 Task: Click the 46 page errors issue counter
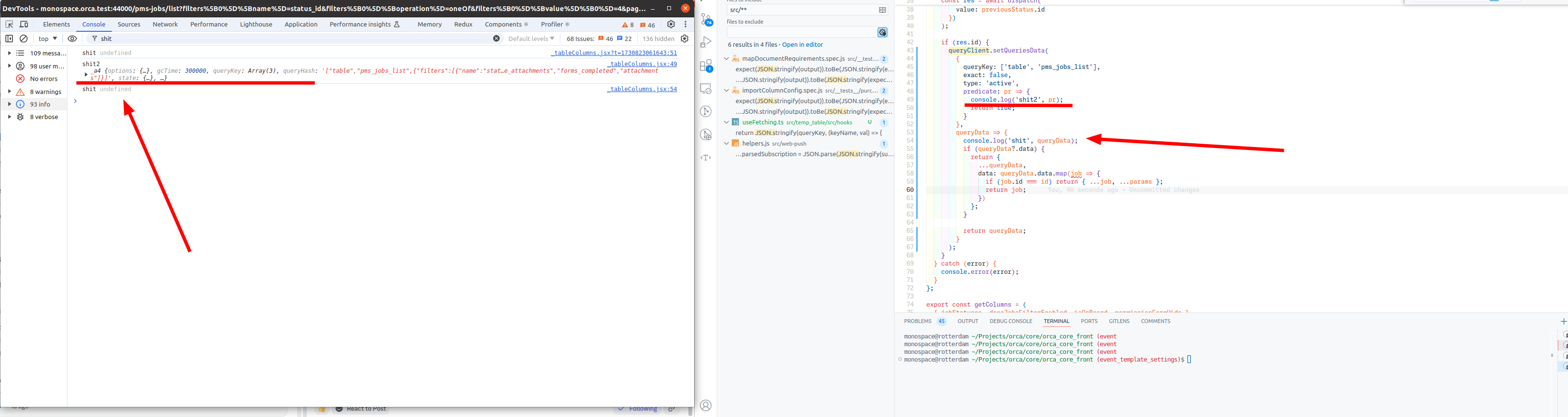[x=606, y=39]
